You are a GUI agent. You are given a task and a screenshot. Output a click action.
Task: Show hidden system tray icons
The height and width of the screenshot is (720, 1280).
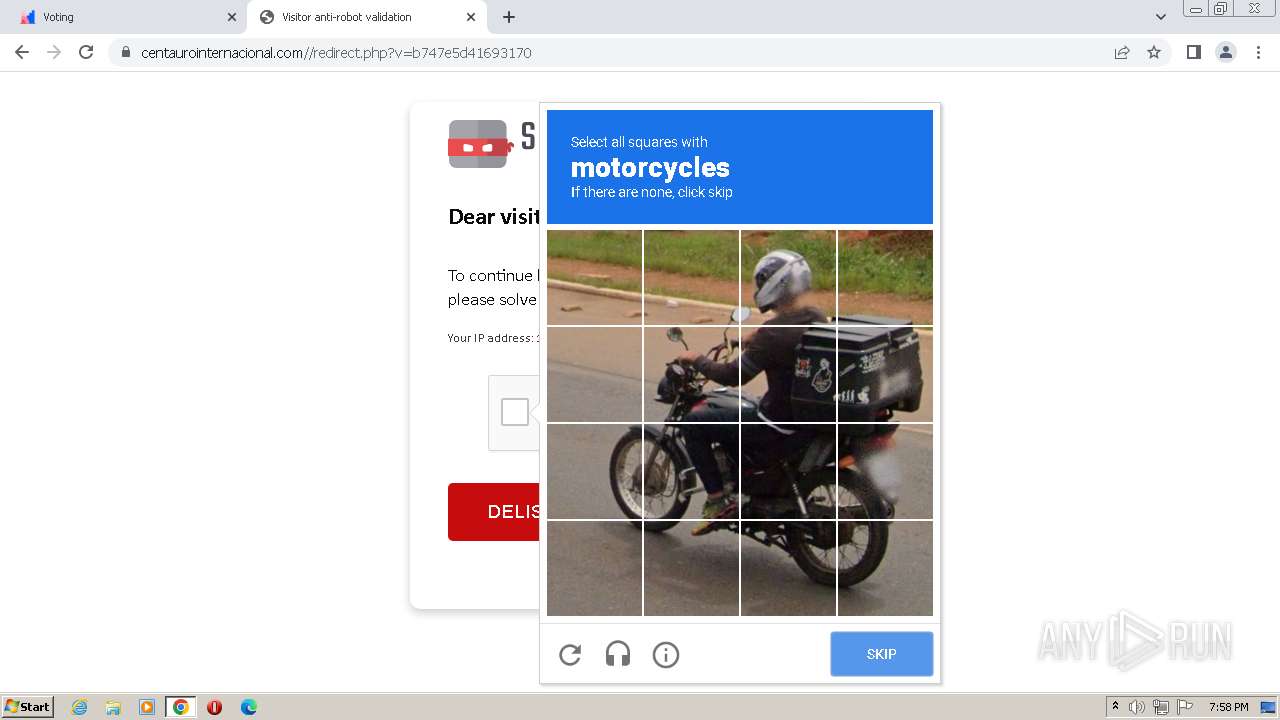point(1115,707)
